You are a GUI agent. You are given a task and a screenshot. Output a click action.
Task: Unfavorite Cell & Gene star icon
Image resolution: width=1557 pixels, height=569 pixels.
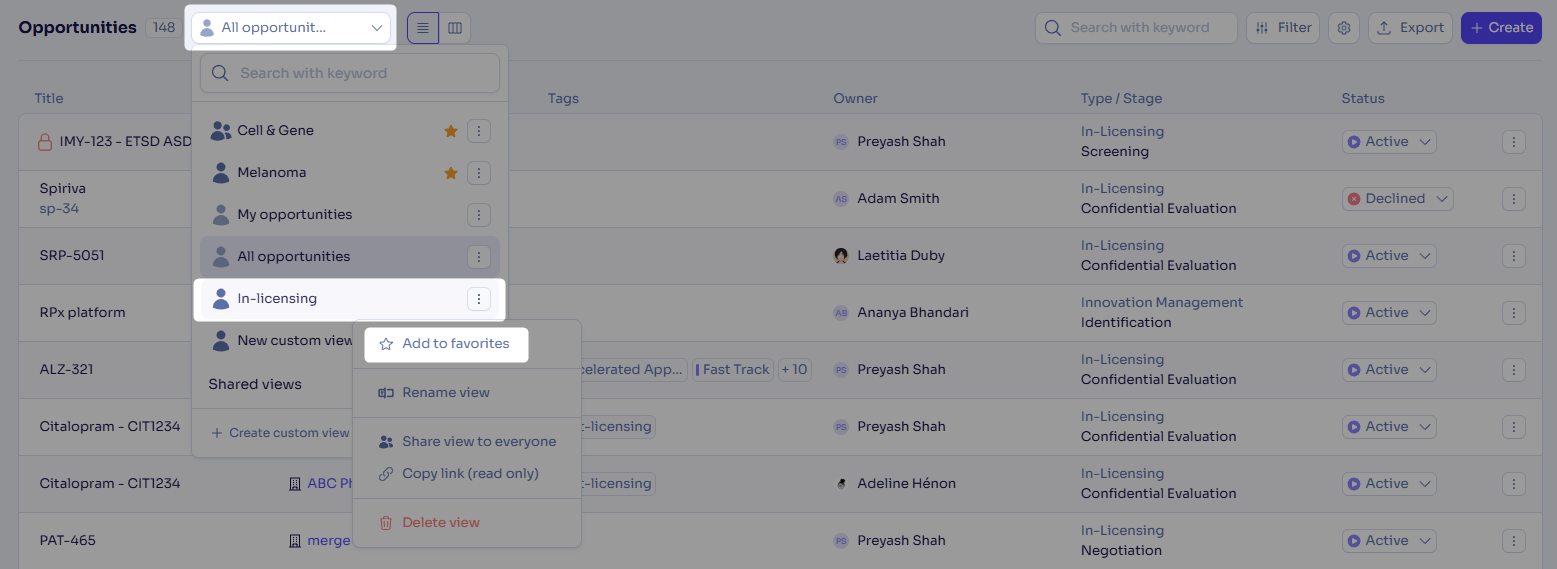[x=451, y=131]
